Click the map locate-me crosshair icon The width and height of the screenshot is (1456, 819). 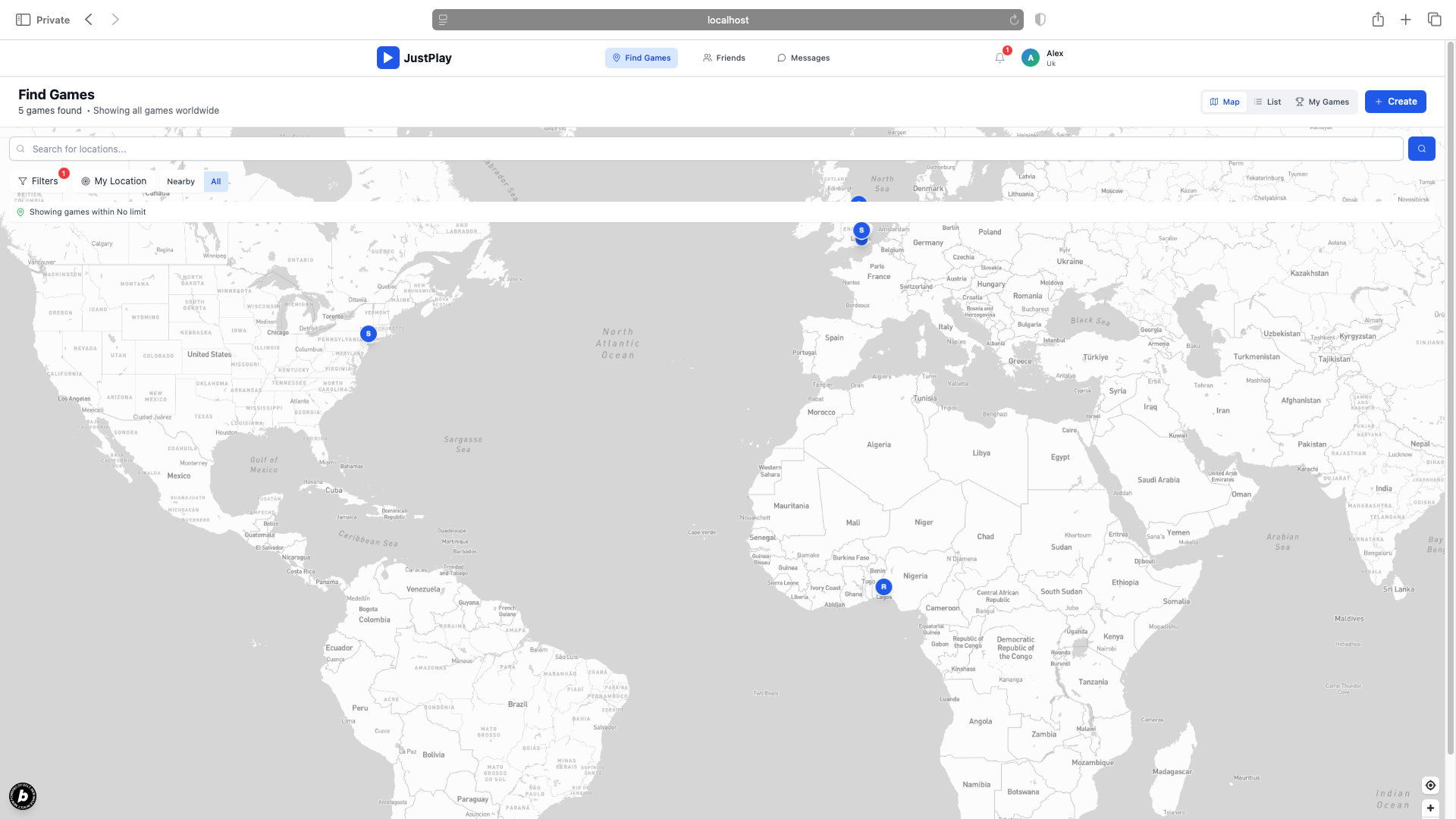[x=1430, y=785]
